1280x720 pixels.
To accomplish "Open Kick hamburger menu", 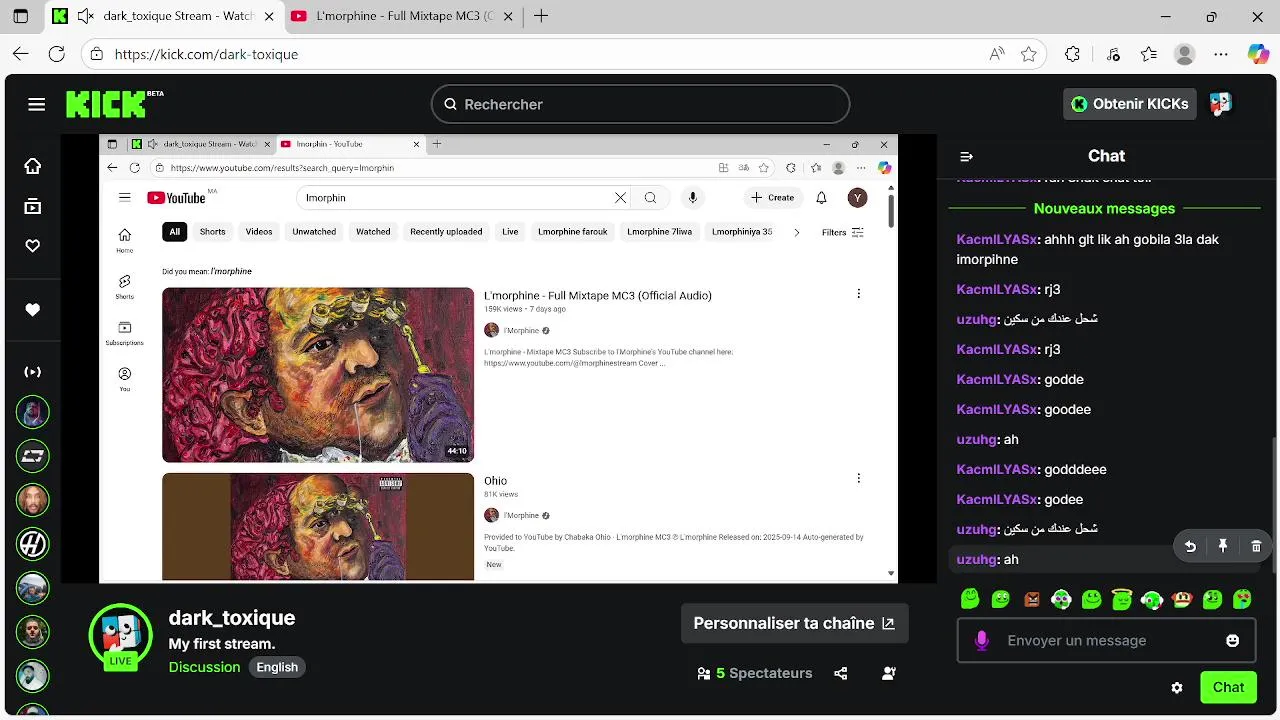I will click(x=37, y=104).
